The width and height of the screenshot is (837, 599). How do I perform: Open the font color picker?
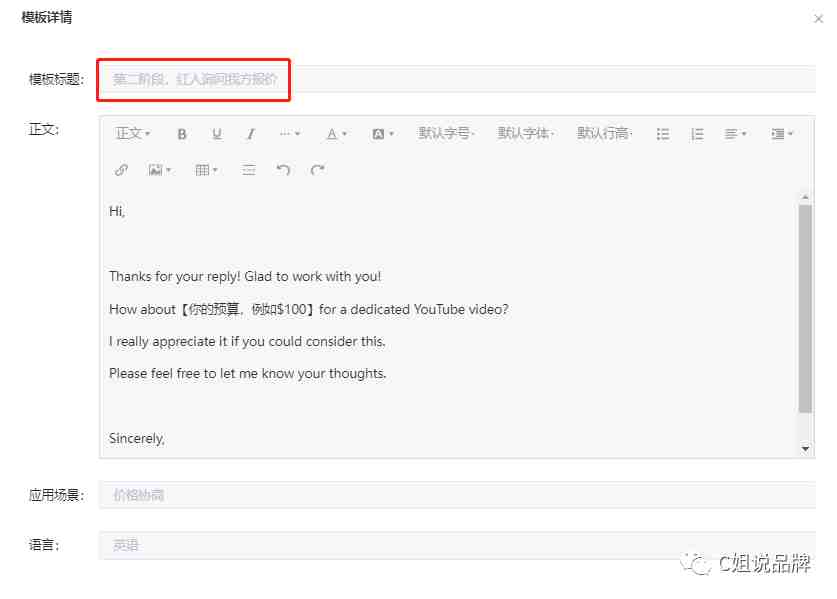coord(336,134)
